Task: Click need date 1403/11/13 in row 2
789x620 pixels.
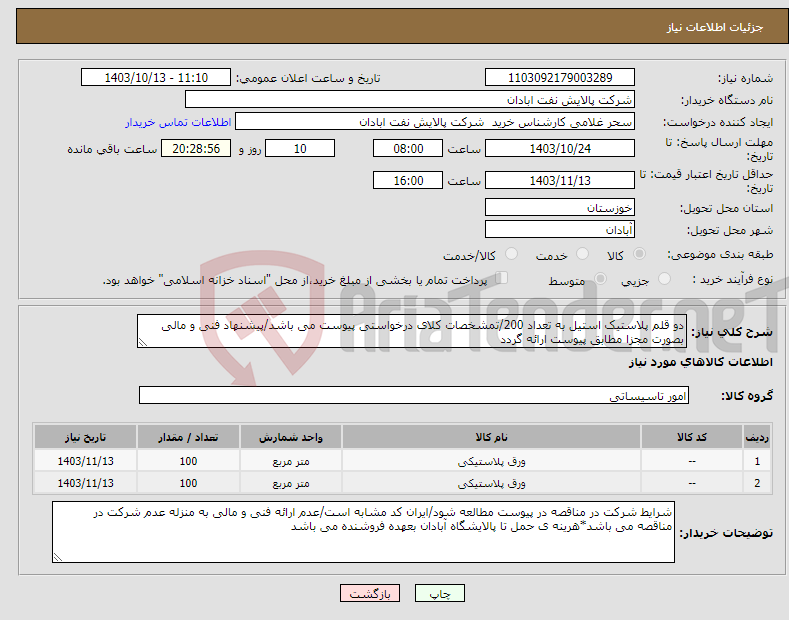Action: pyautogui.click(x=86, y=483)
